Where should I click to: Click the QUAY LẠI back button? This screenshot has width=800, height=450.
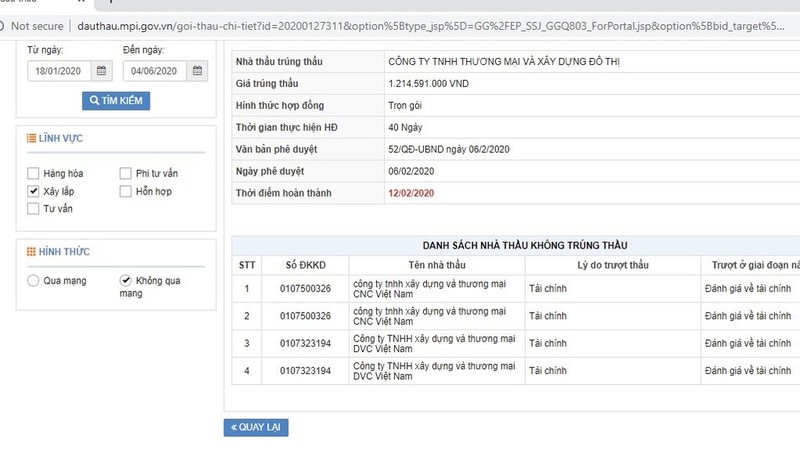256,428
